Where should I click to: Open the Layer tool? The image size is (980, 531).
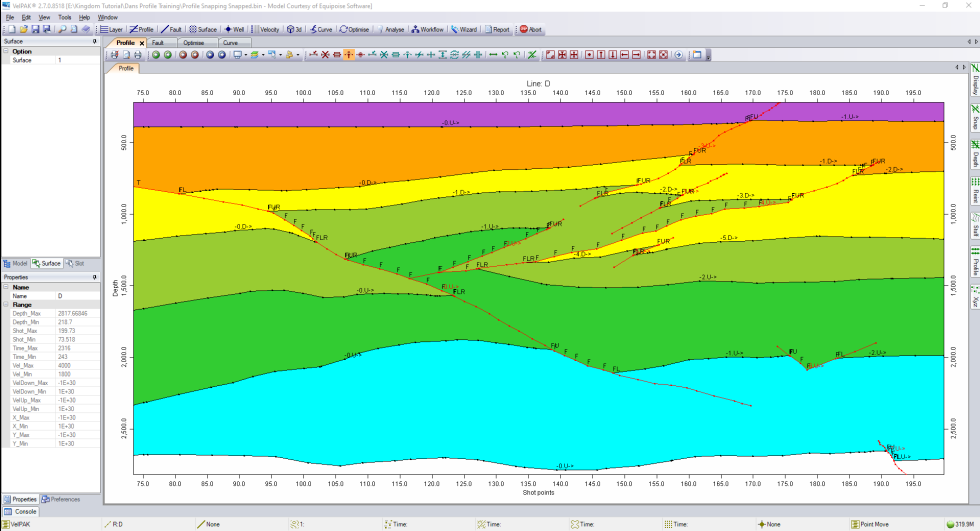(112, 29)
